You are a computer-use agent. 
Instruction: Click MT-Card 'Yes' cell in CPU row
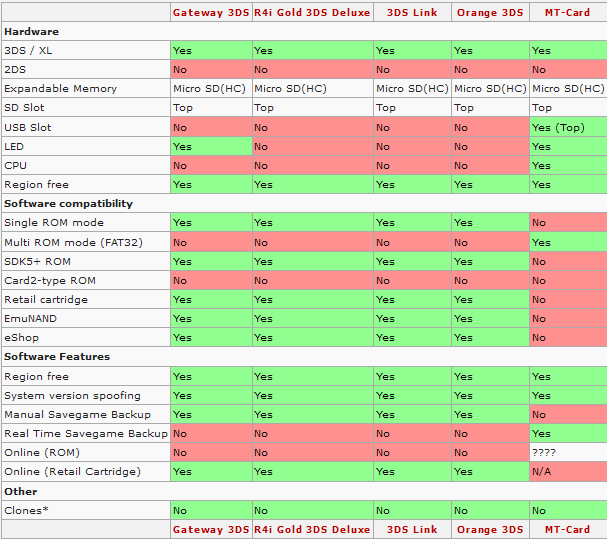pos(568,165)
